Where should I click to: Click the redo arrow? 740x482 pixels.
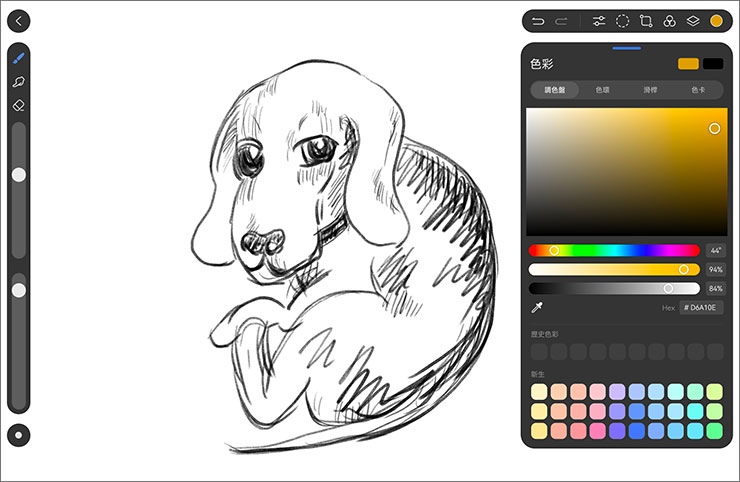click(x=562, y=21)
